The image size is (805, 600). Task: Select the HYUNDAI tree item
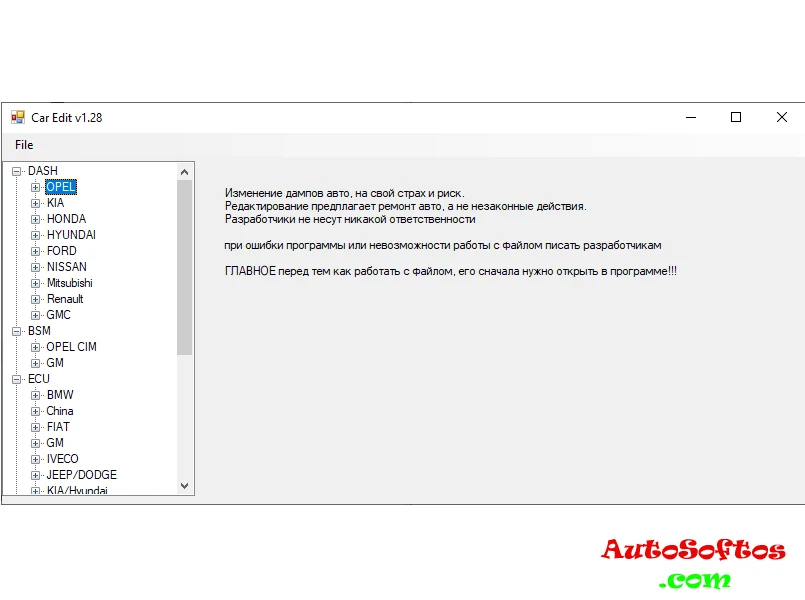[71, 235]
